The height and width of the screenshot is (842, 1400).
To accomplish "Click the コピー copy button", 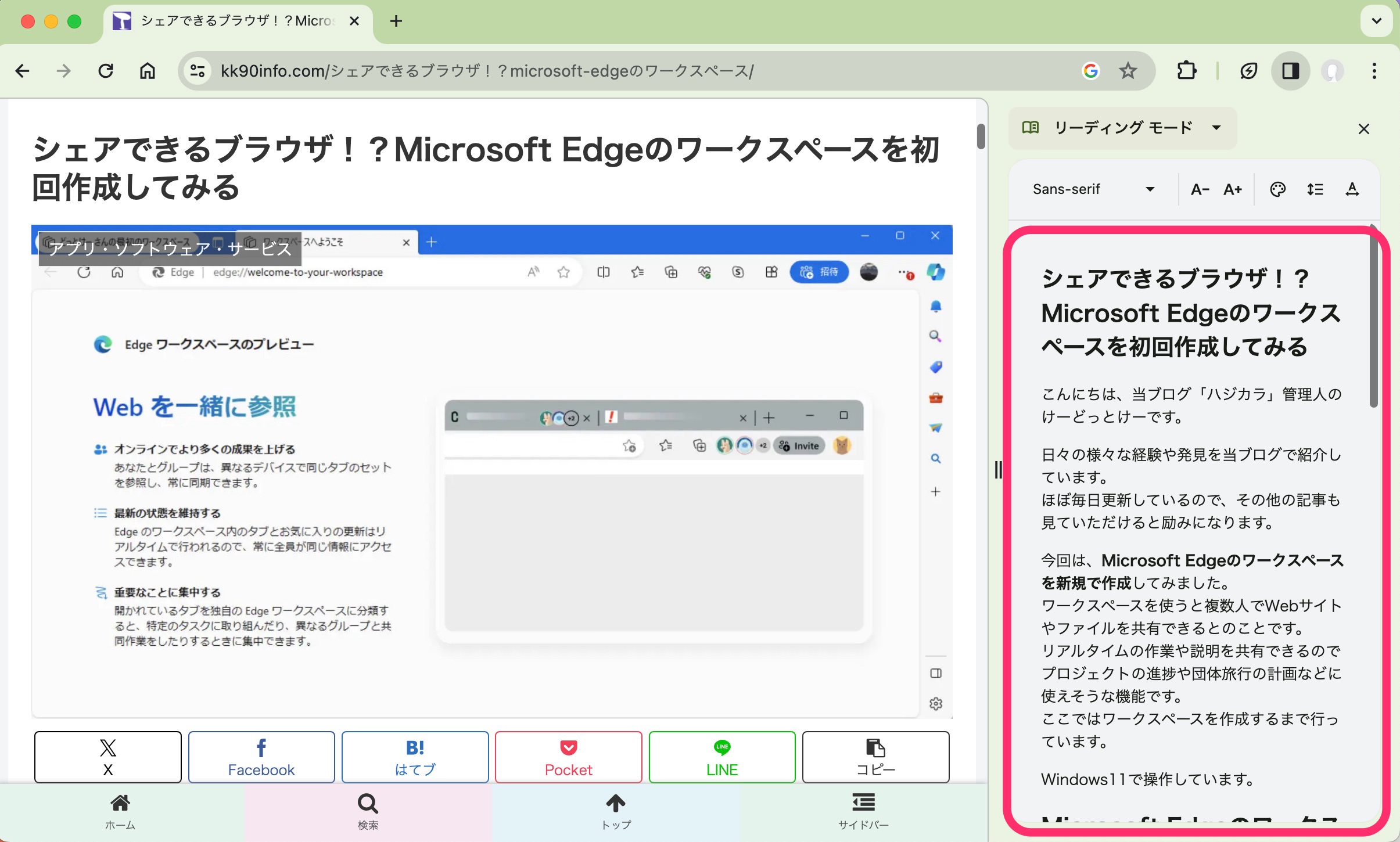I will (875, 757).
